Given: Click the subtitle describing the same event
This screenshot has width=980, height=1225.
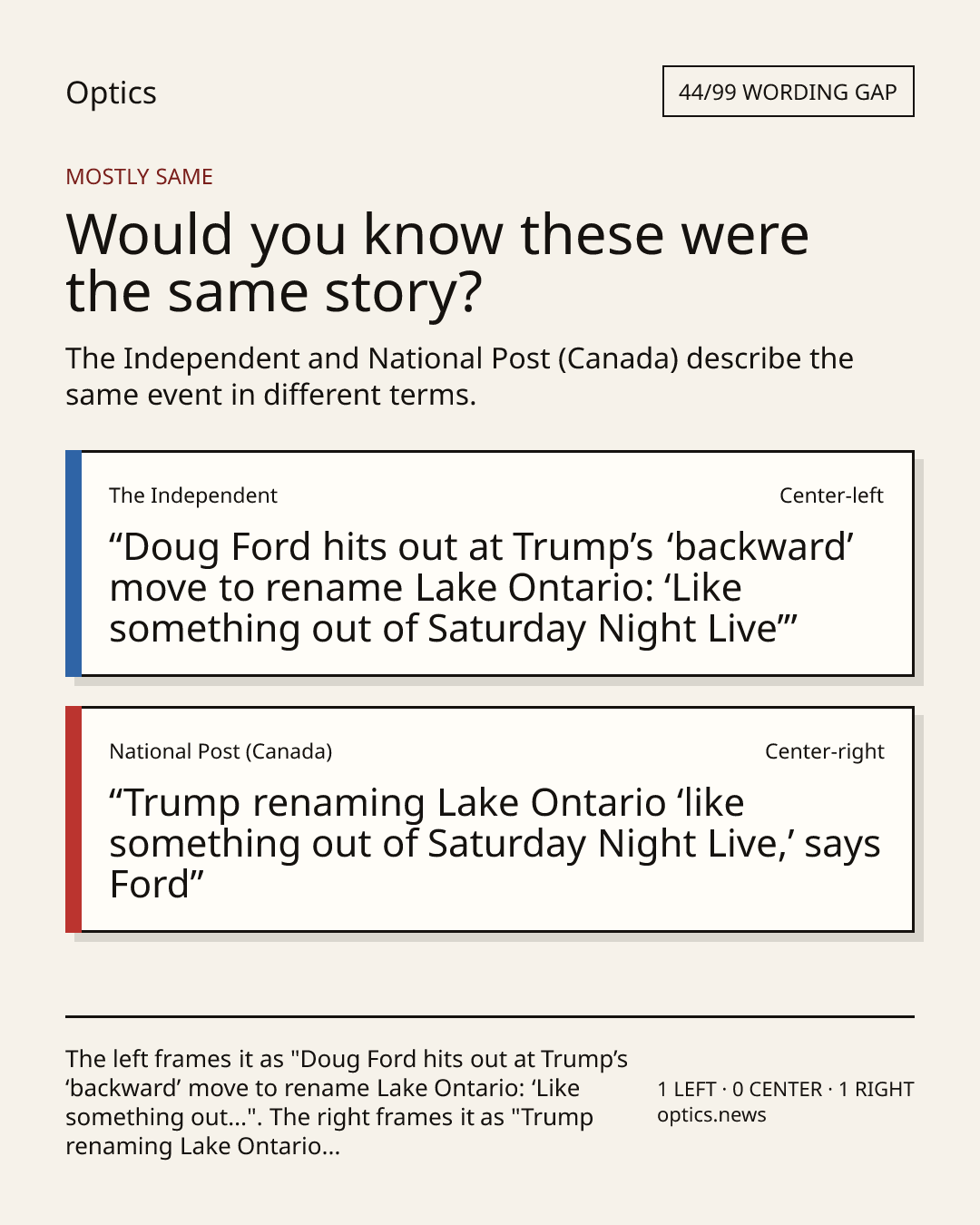Looking at the screenshot, I should 459,377.
